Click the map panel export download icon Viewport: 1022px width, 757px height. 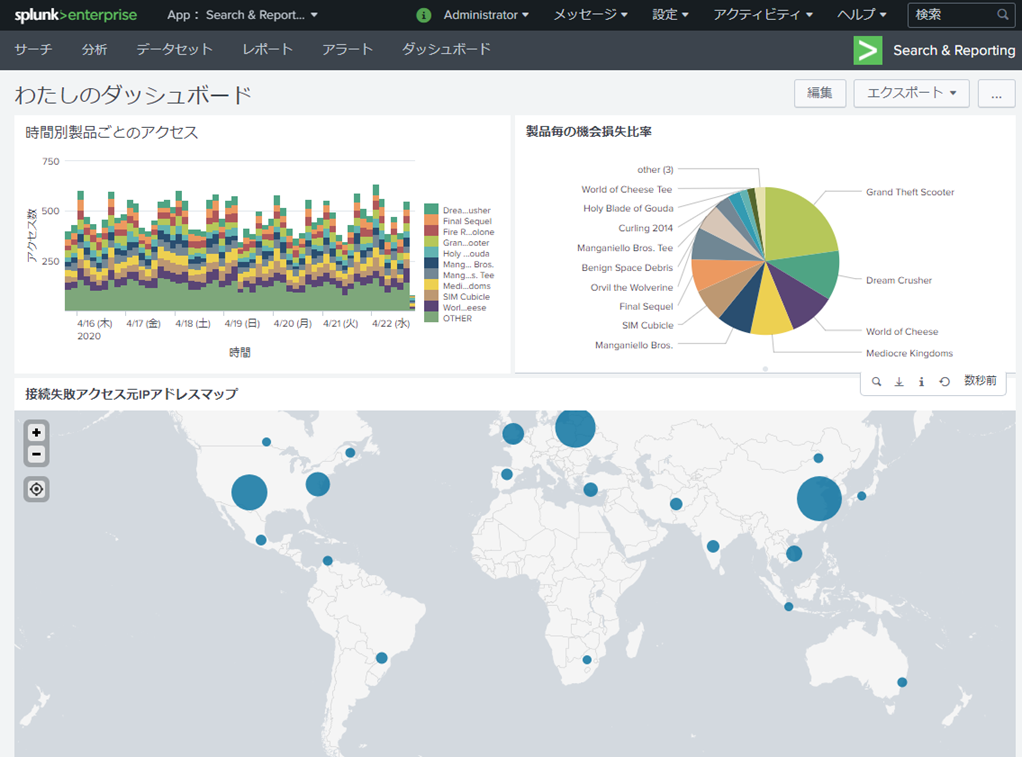tap(899, 382)
